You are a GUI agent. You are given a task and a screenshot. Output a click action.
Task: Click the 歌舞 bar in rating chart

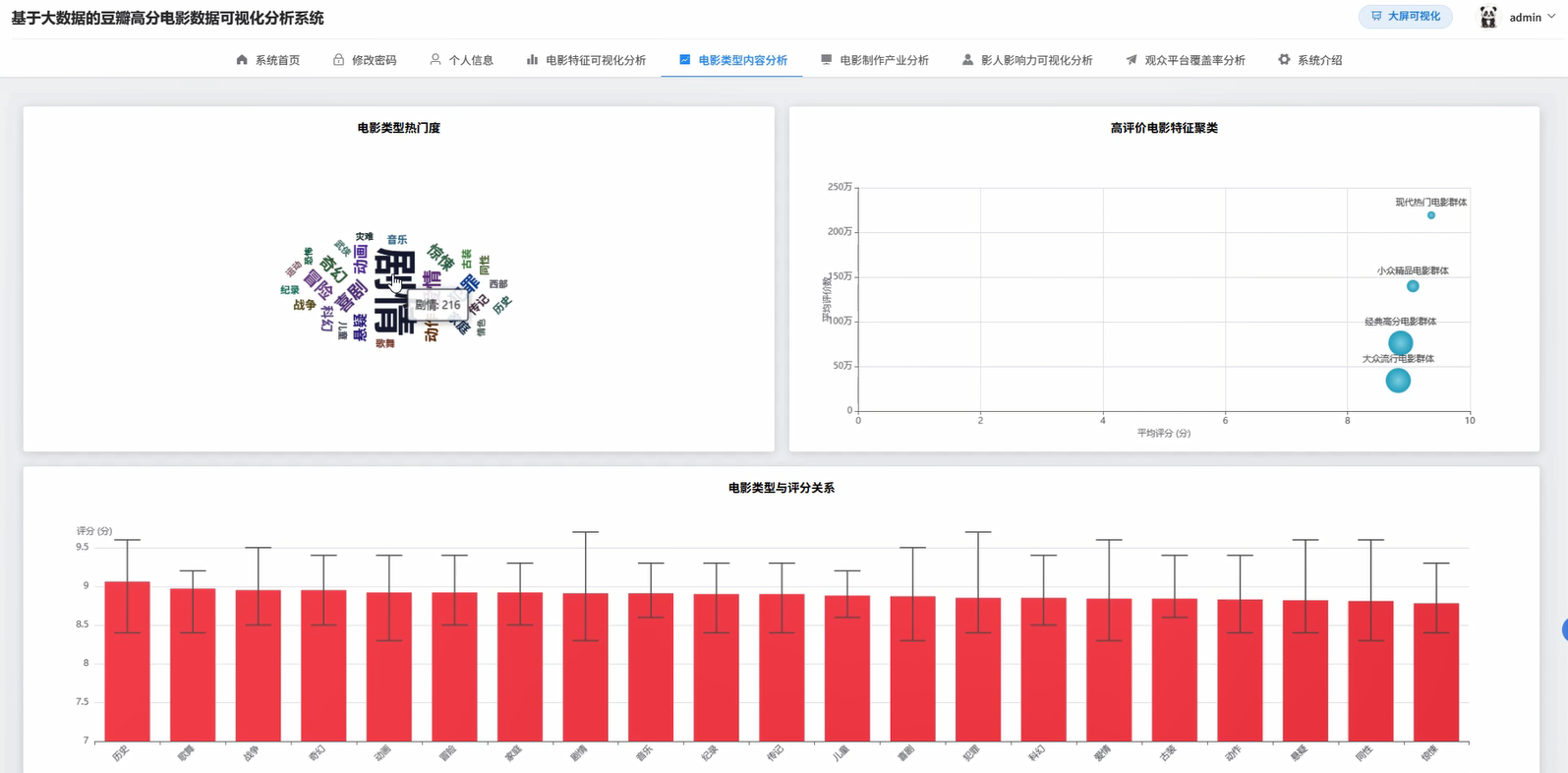193,665
